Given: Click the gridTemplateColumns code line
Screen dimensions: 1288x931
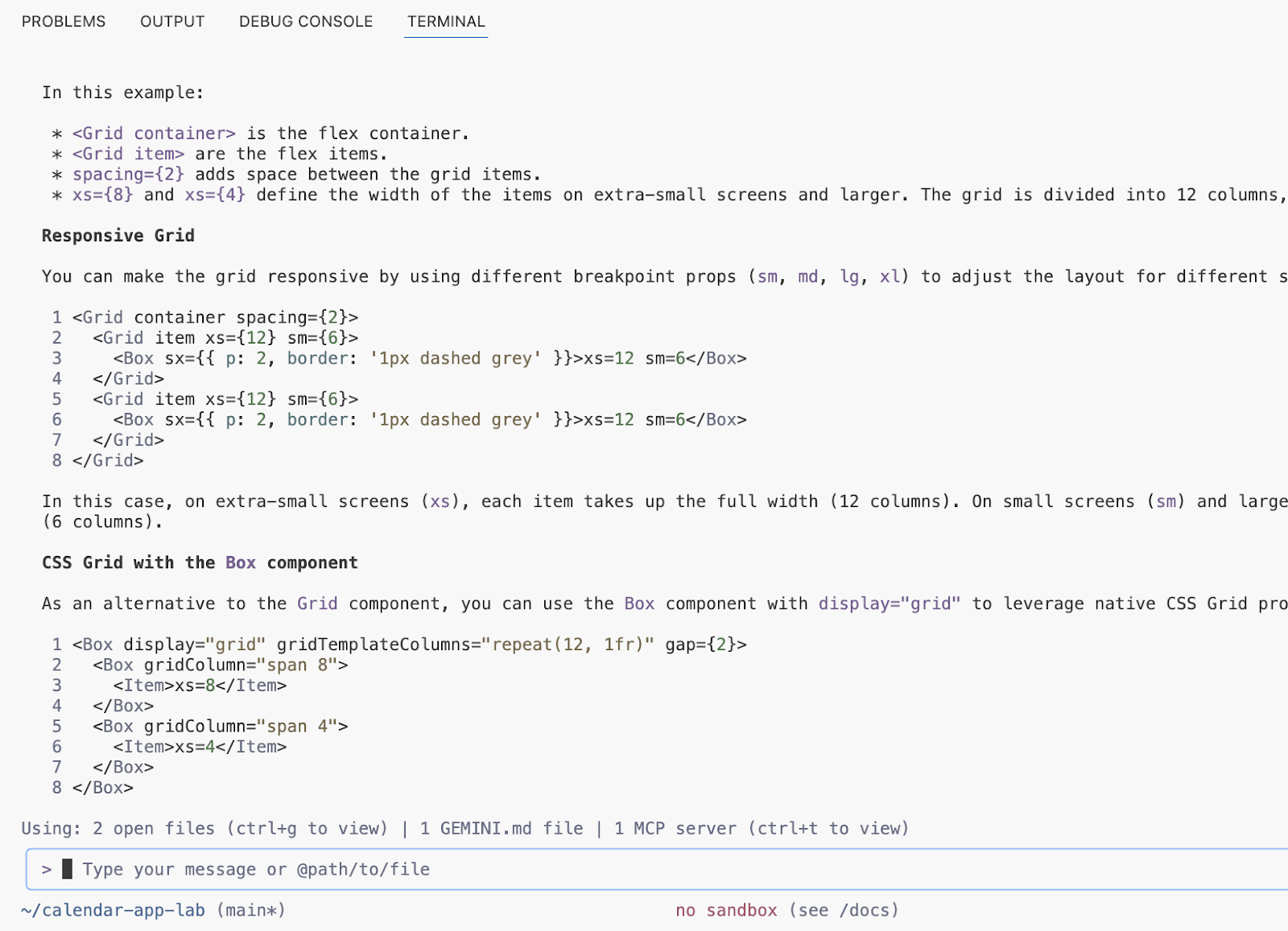Looking at the screenshot, I should pyautogui.click(x=409, y=645).
